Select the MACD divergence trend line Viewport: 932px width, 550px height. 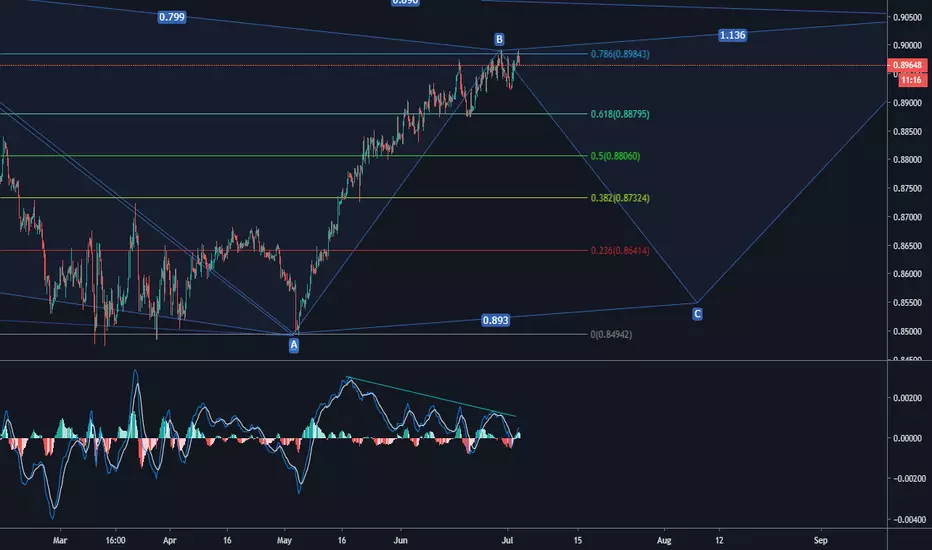(x=431, y=397)
